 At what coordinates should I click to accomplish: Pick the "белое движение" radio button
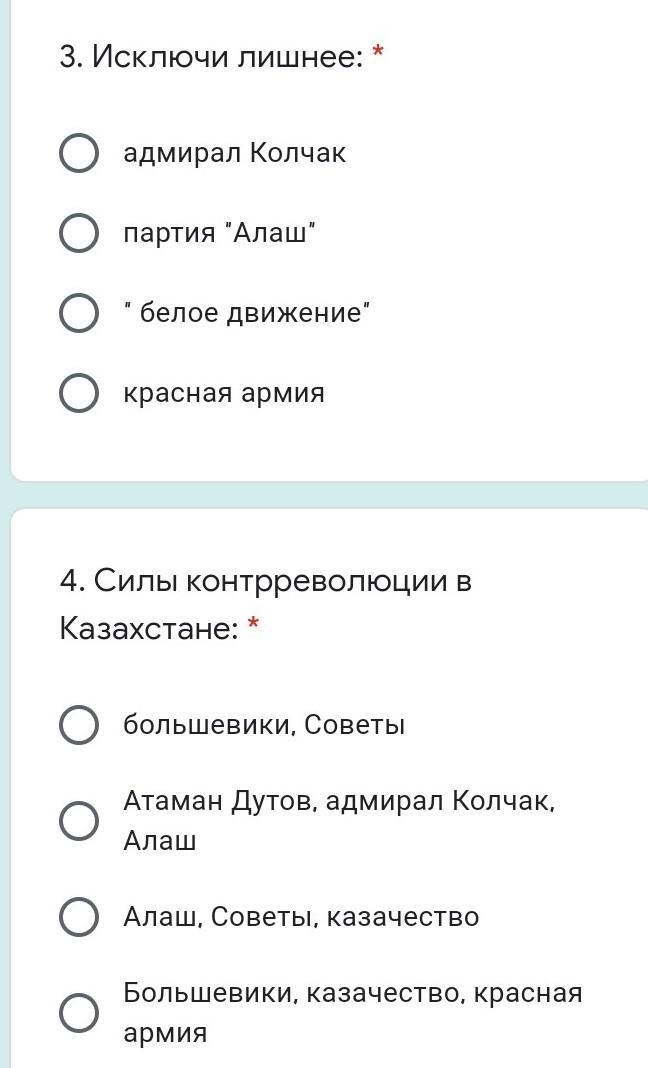click(79, 313)
